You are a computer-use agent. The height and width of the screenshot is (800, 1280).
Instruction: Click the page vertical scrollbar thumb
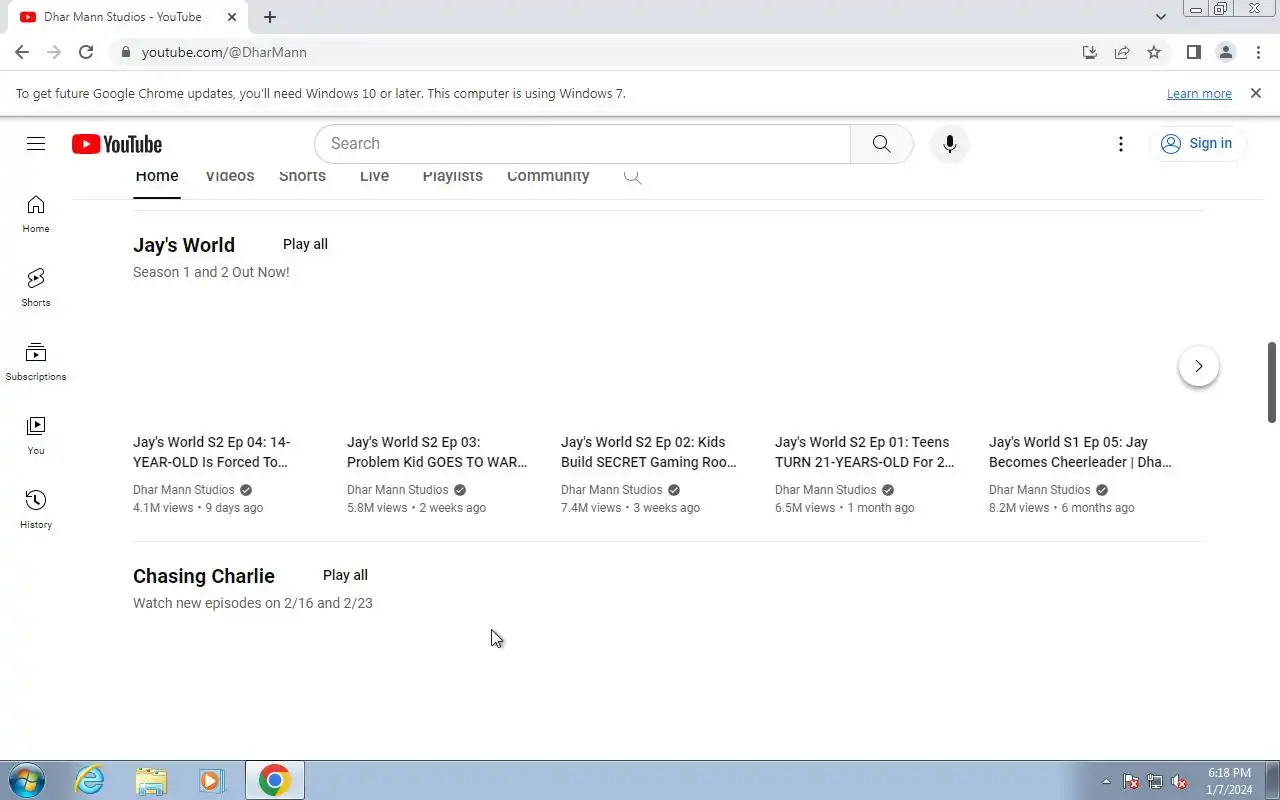click(1272, 382)
